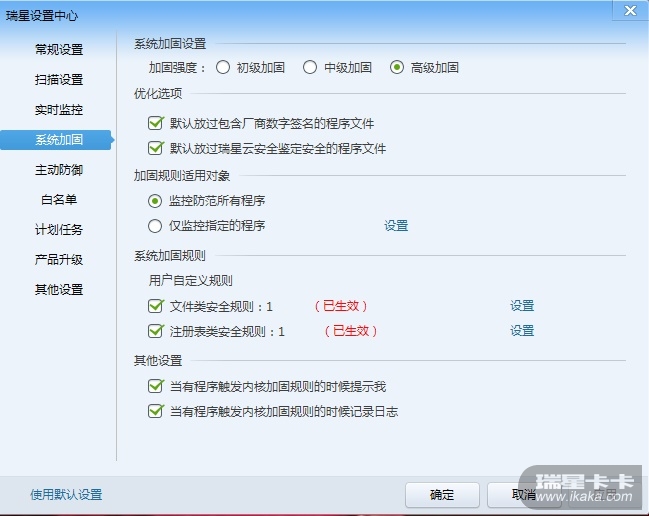649x516 pixels.
Task: Toggle 当有程序触发内核加固规则的时候记录日志 checkbox
Action: coord(156,411)
